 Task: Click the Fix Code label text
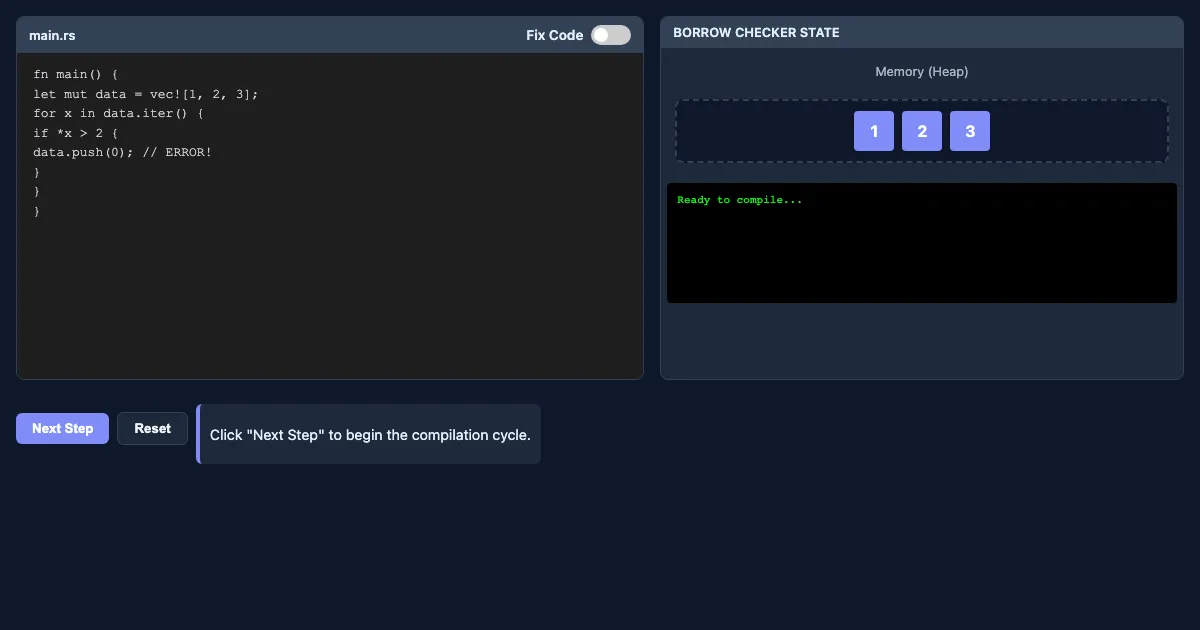(555, 35)
